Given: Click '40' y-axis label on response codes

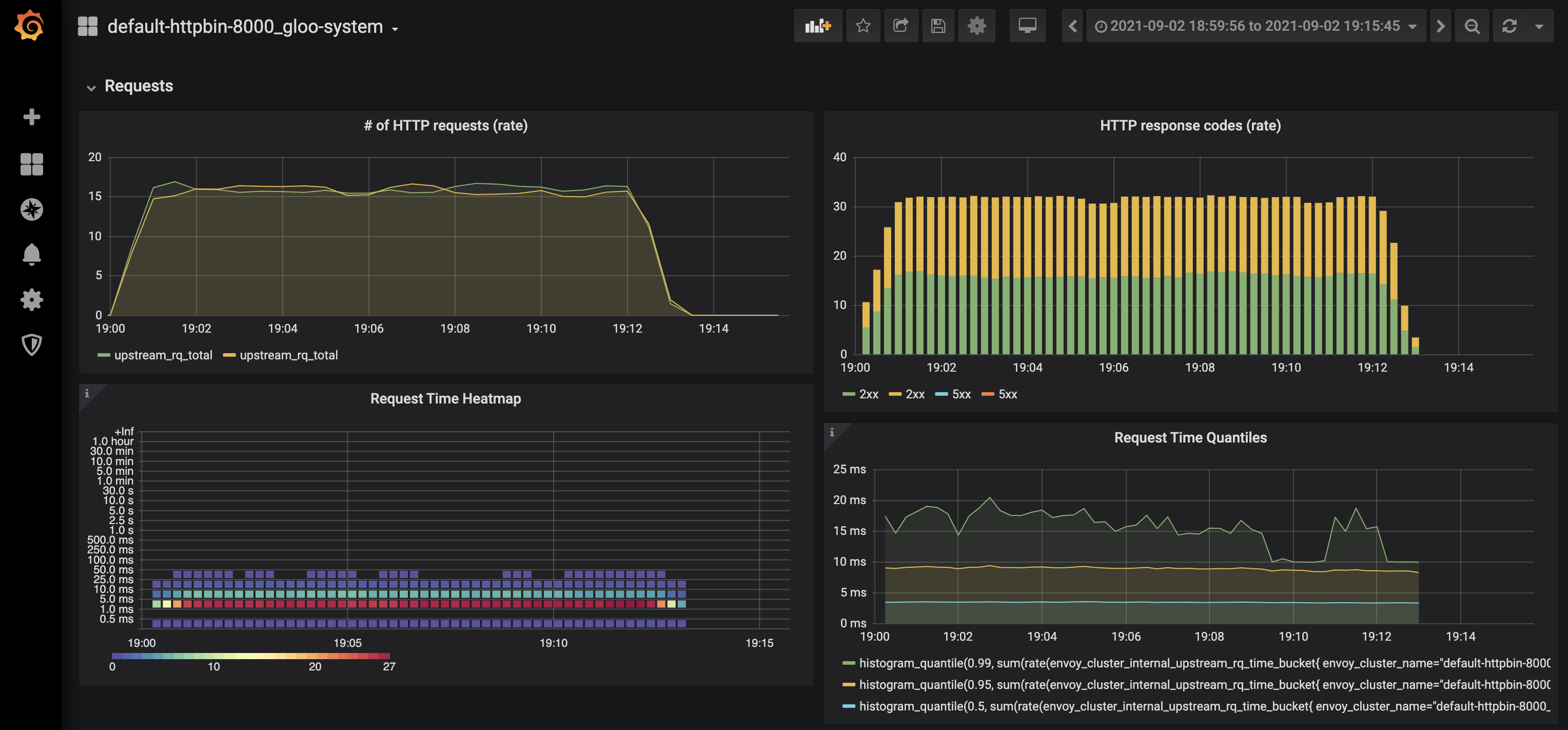Looking at the screenshot, I should 839,157.
